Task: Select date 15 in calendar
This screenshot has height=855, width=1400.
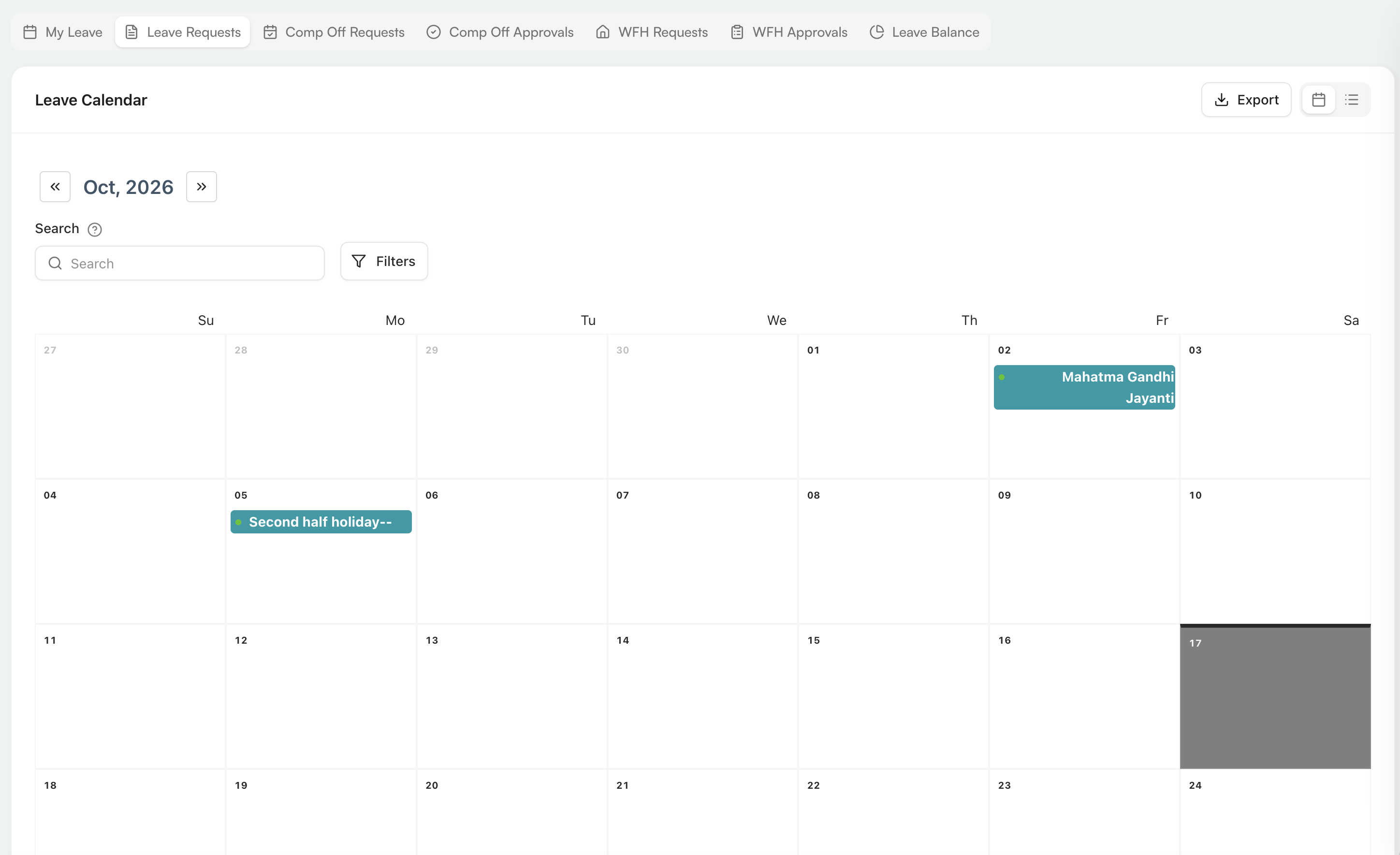Action: (893, 696)
